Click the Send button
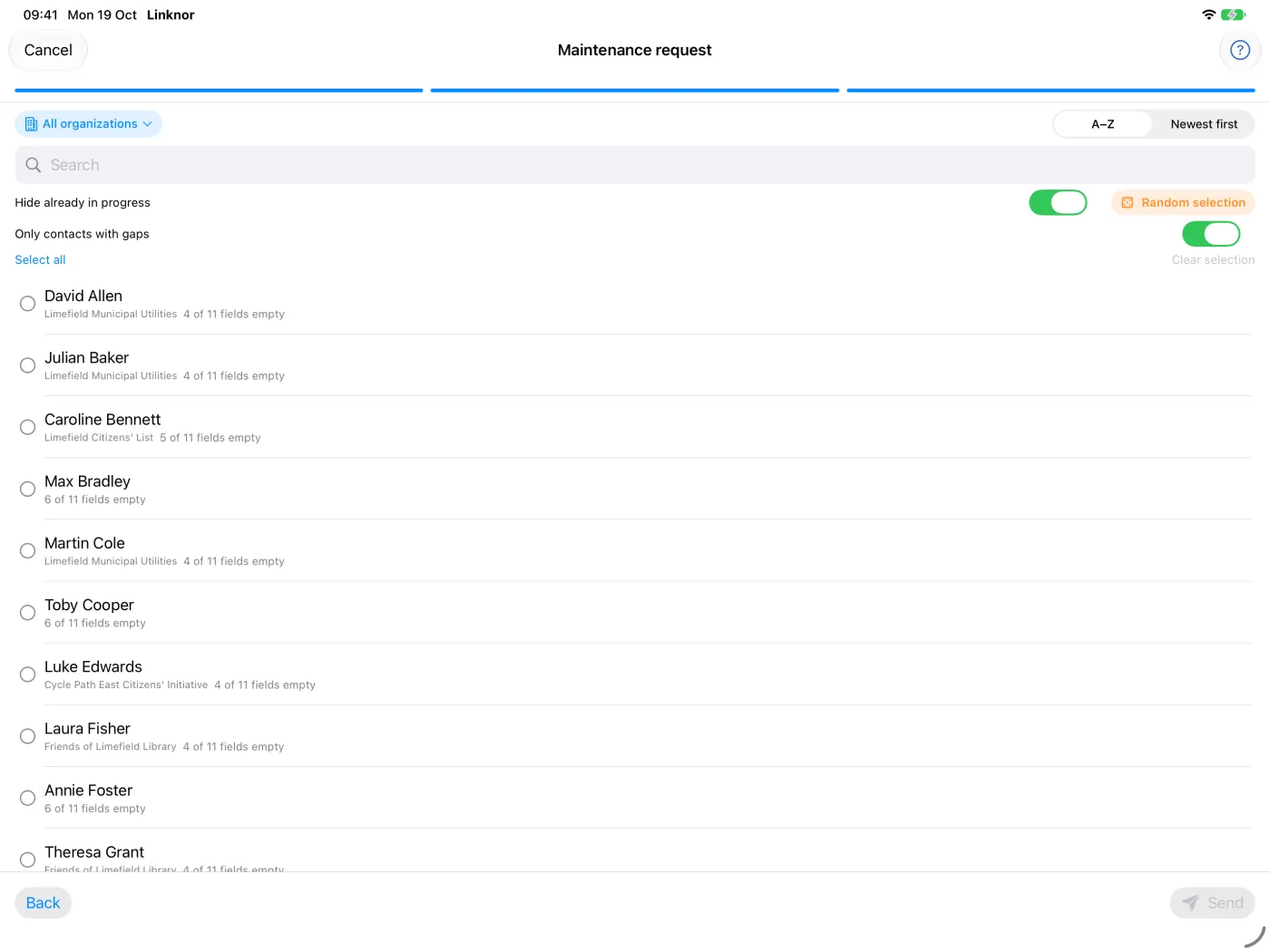The image size is (1270, 952). (x=1213, y=903)
